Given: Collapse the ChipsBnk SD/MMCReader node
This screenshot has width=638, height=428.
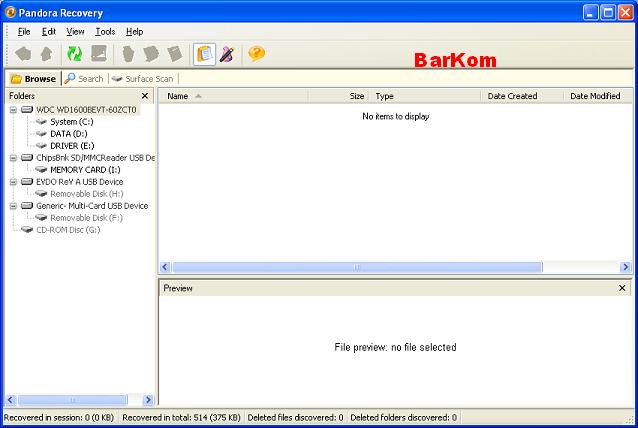Looking at the screenshot, I should point(13,158).
